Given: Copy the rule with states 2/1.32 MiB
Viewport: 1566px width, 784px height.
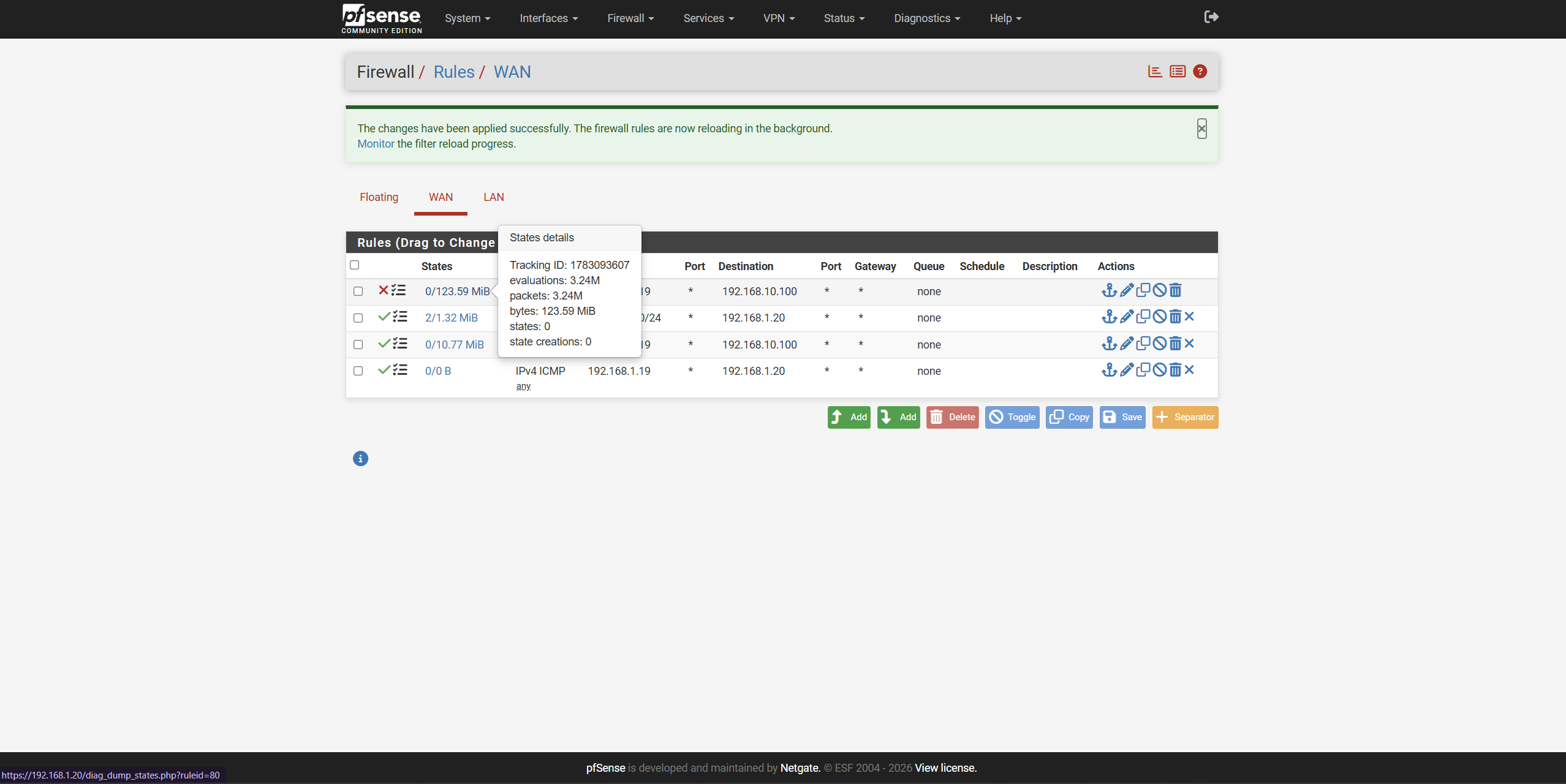Looking at the screenshot, I should [x=1143, y=317].
